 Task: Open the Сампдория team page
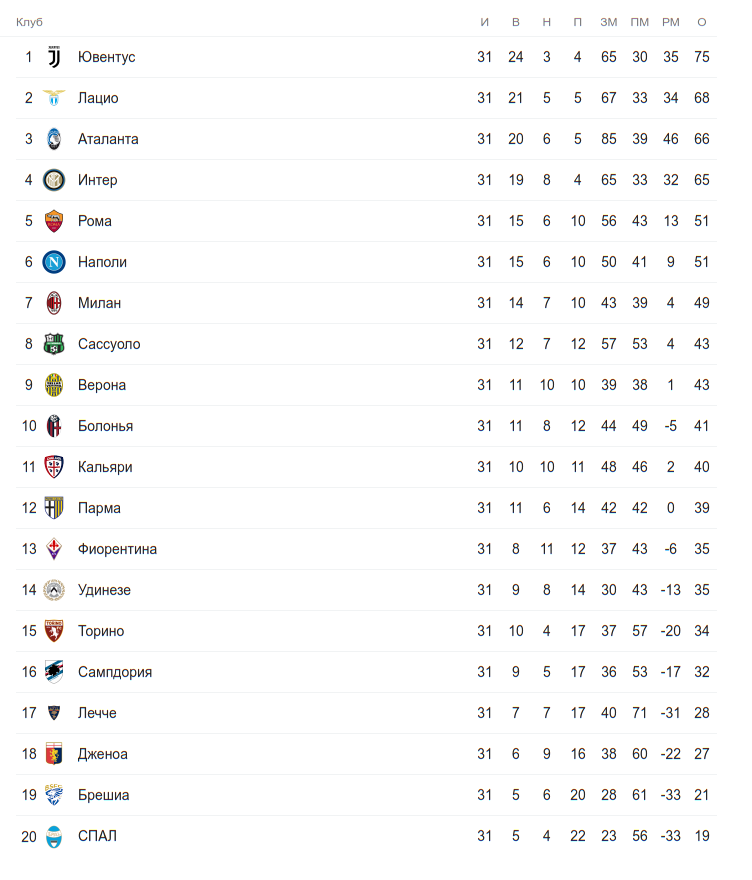[115, 672]
